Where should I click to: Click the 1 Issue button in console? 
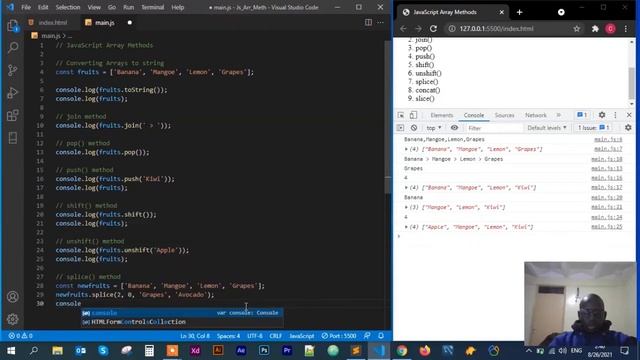click(x=594, y=128)
